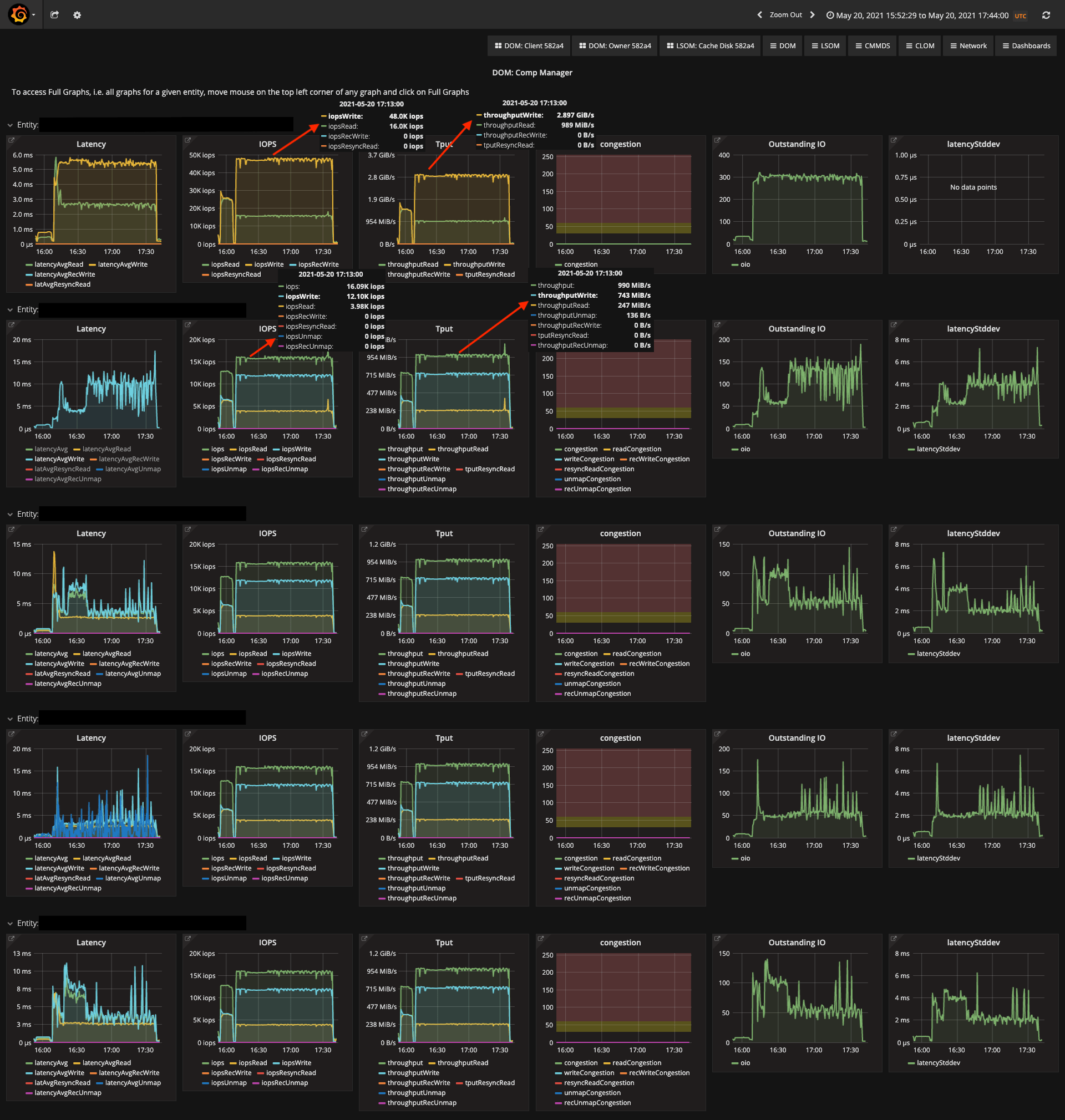Screen dimensions: 1065x1120
Task: Click the share dashboard icon
Action: coord(54,15)
